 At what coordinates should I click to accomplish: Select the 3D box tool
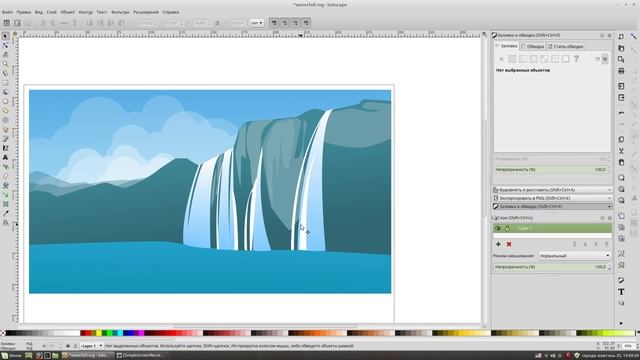tap(5, 92)
